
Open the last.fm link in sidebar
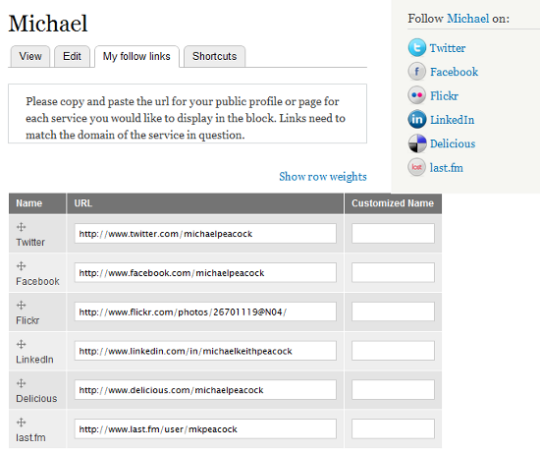pos(446,168)
